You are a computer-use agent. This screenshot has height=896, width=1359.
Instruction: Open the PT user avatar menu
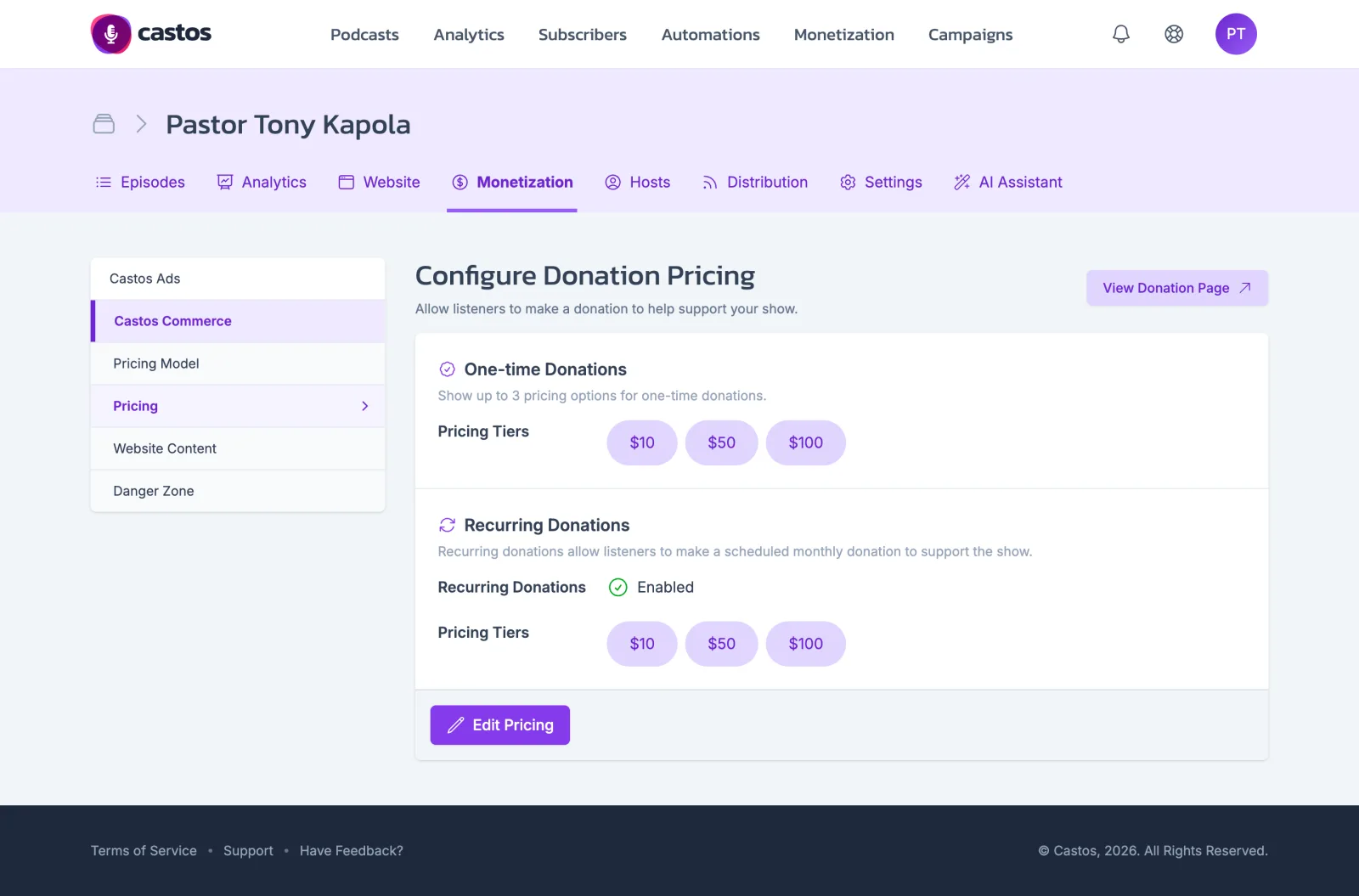(1236, 34)
